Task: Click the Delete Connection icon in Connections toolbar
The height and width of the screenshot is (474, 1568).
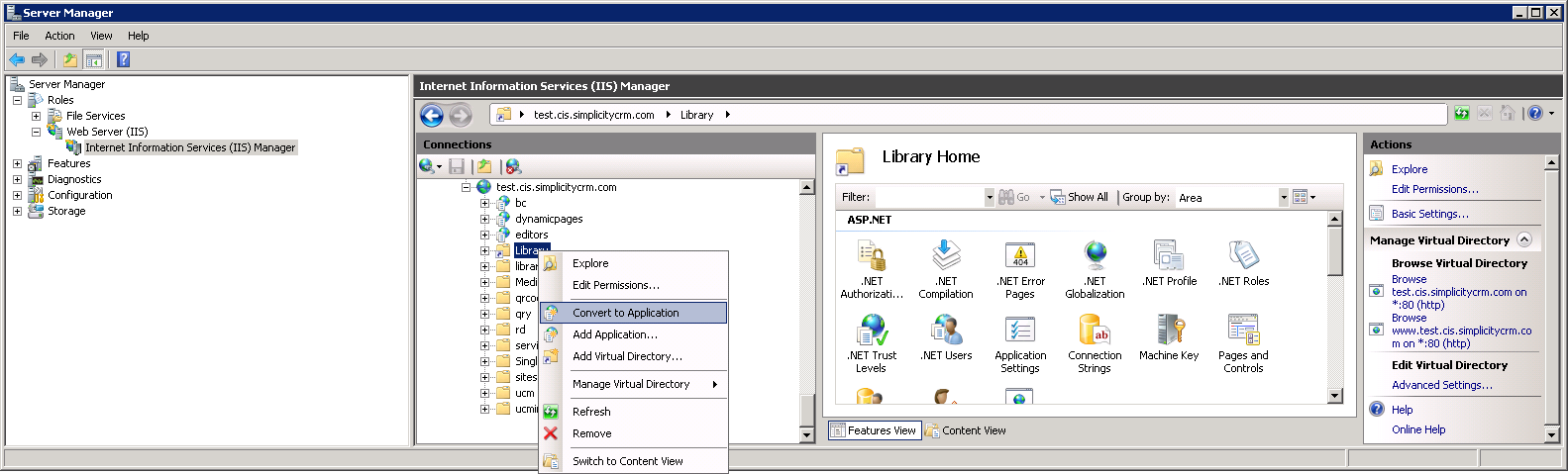Action: [x=512, y=166]
